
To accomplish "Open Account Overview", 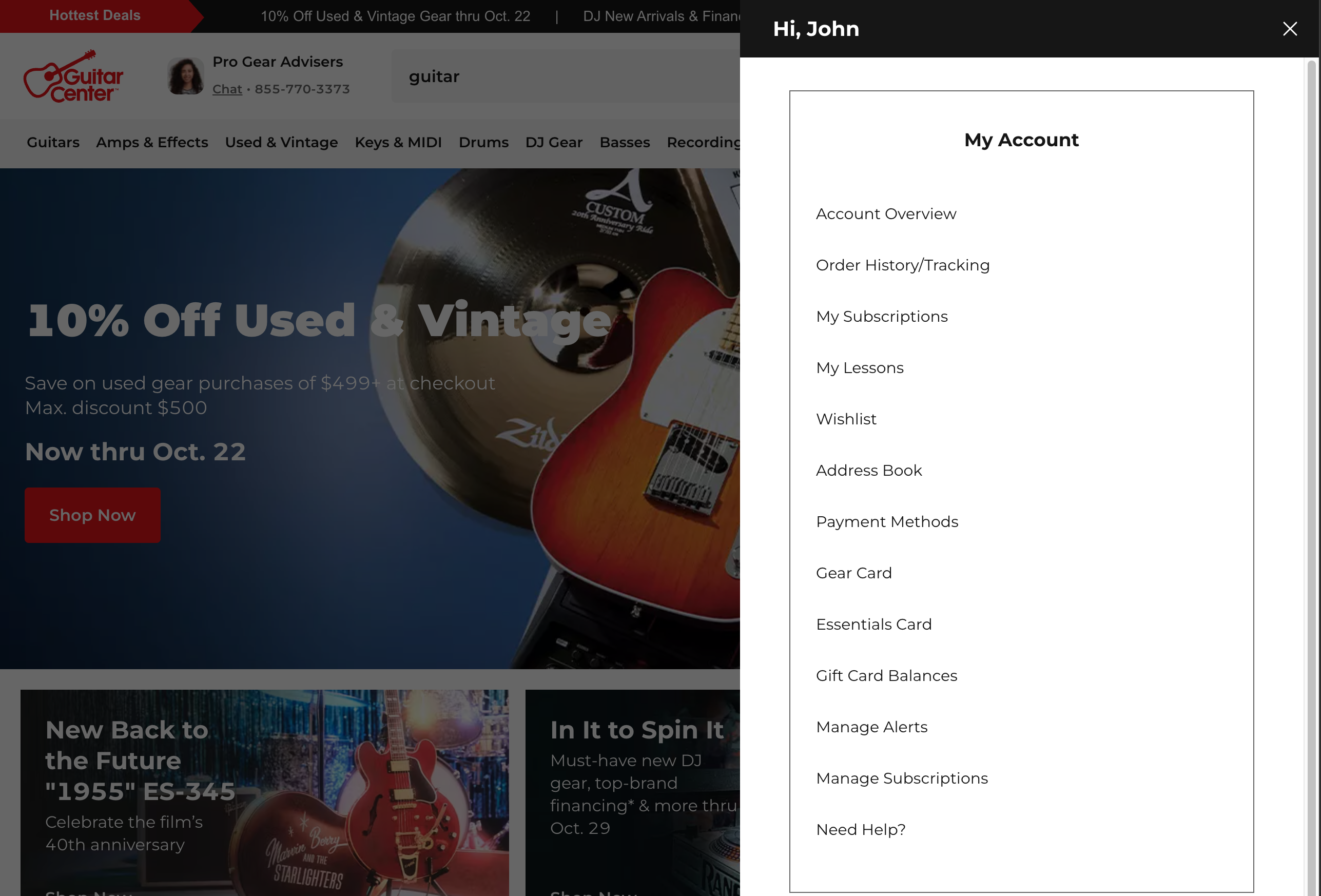I will 886,214.
